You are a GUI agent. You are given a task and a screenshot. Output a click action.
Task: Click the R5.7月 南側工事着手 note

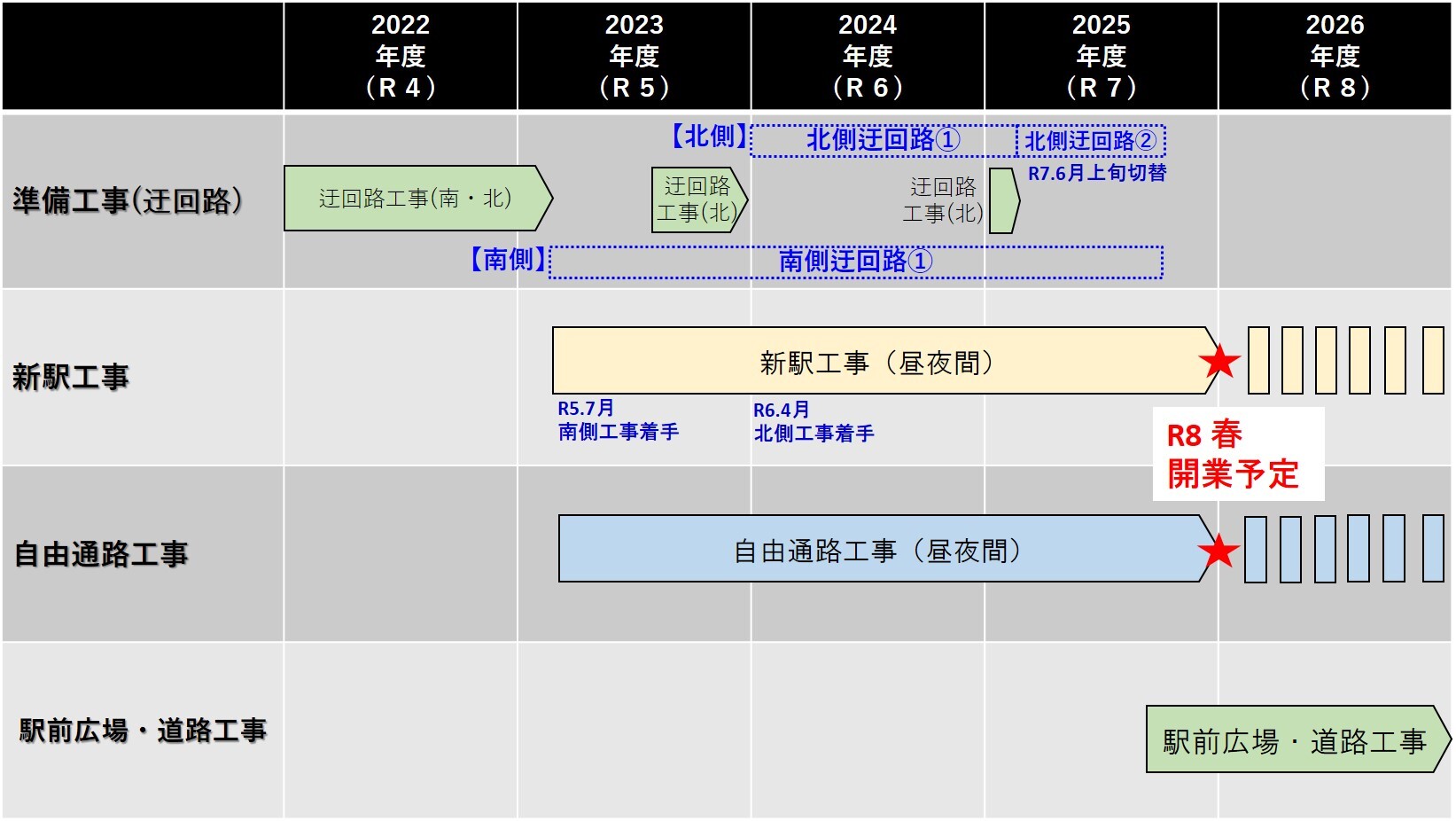click(618, 420)
